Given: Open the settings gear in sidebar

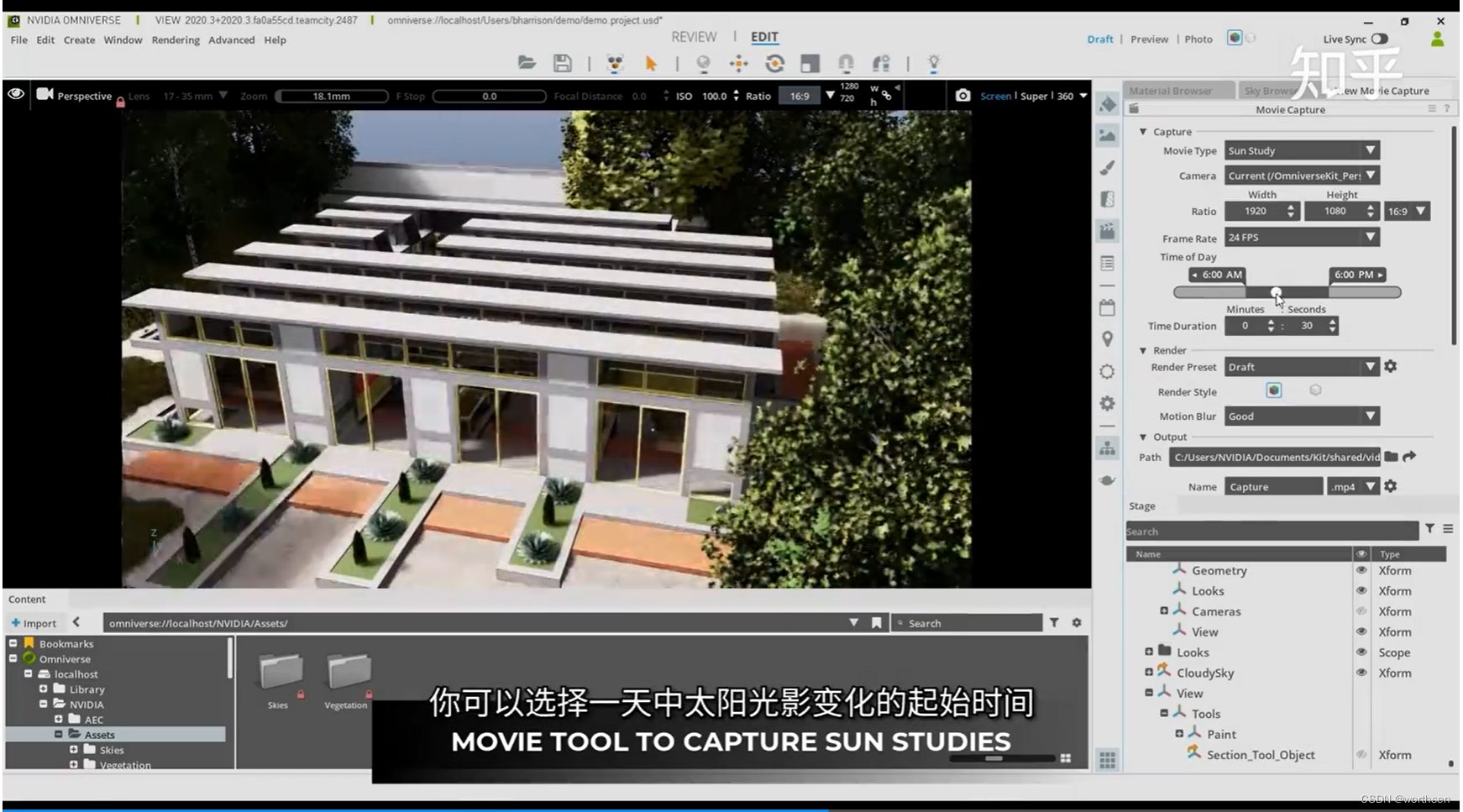Looking at the screenshot, I should (x=1108, y=403).
